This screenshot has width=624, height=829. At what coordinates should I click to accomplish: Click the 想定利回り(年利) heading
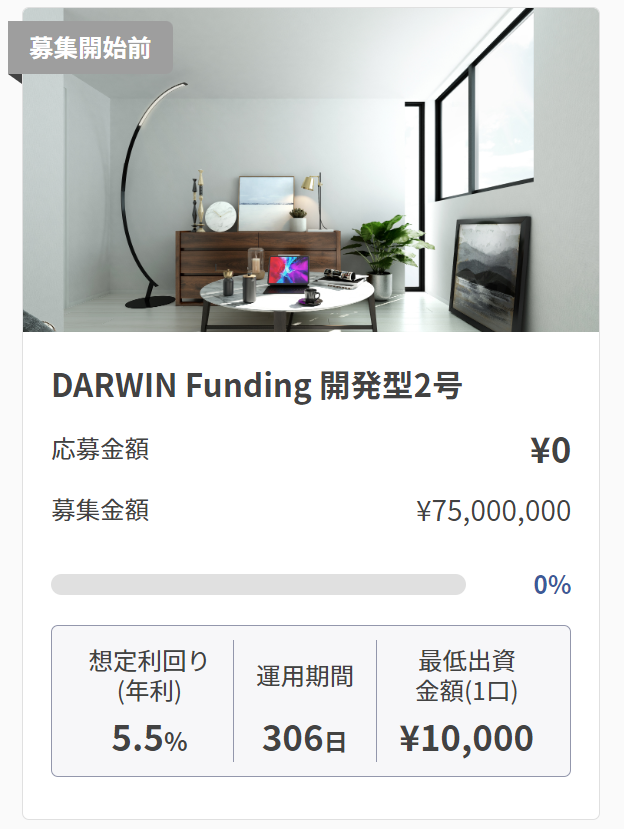click(x=149, y=676)
